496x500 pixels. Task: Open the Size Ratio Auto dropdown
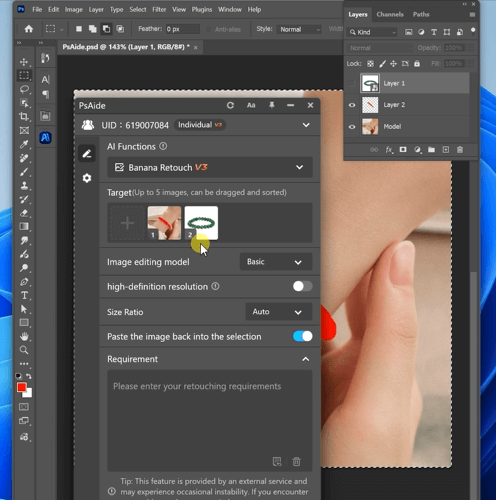click(279, 312)
